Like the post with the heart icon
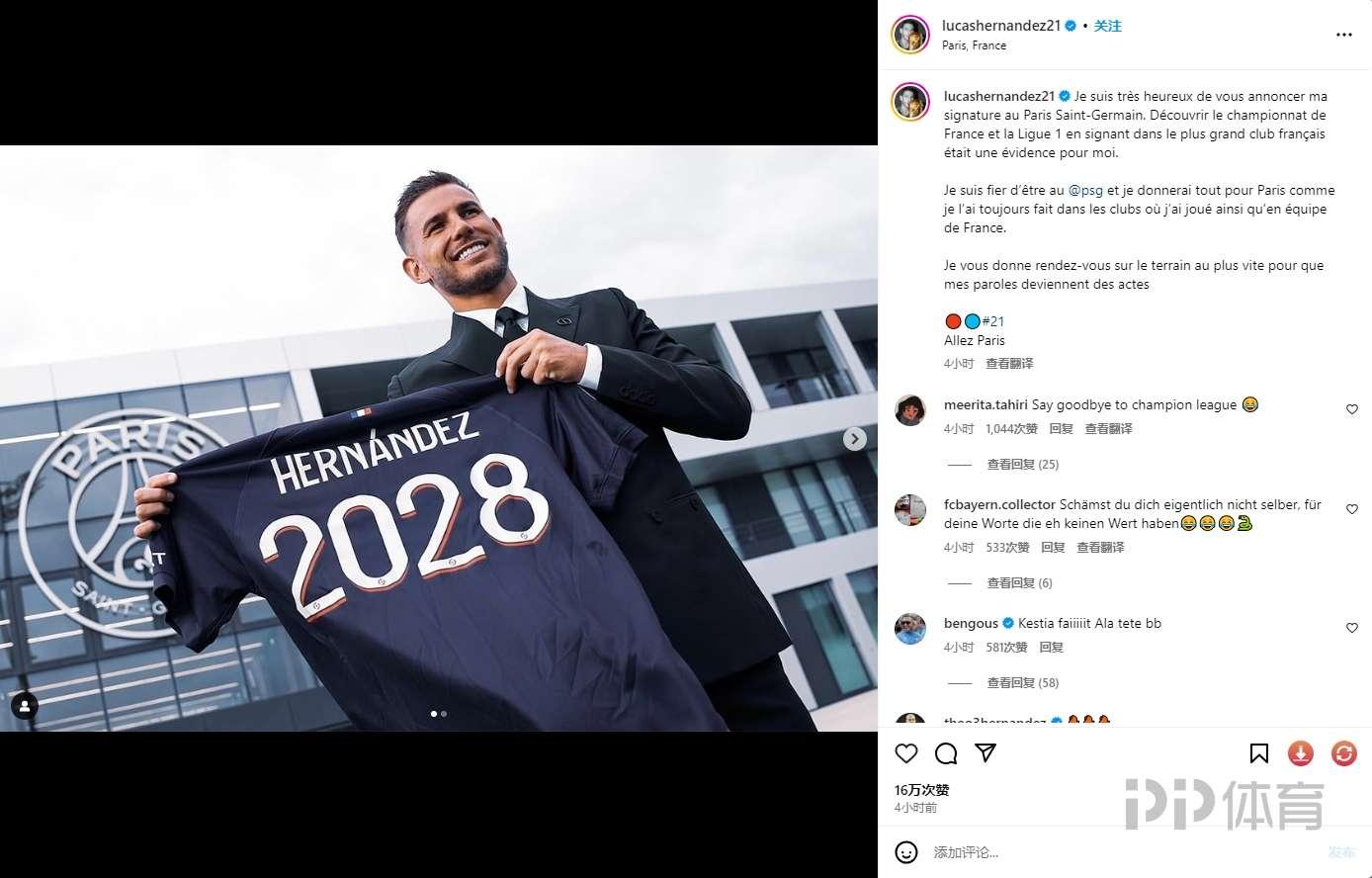 pyautogui.click(x=906, y=754)
